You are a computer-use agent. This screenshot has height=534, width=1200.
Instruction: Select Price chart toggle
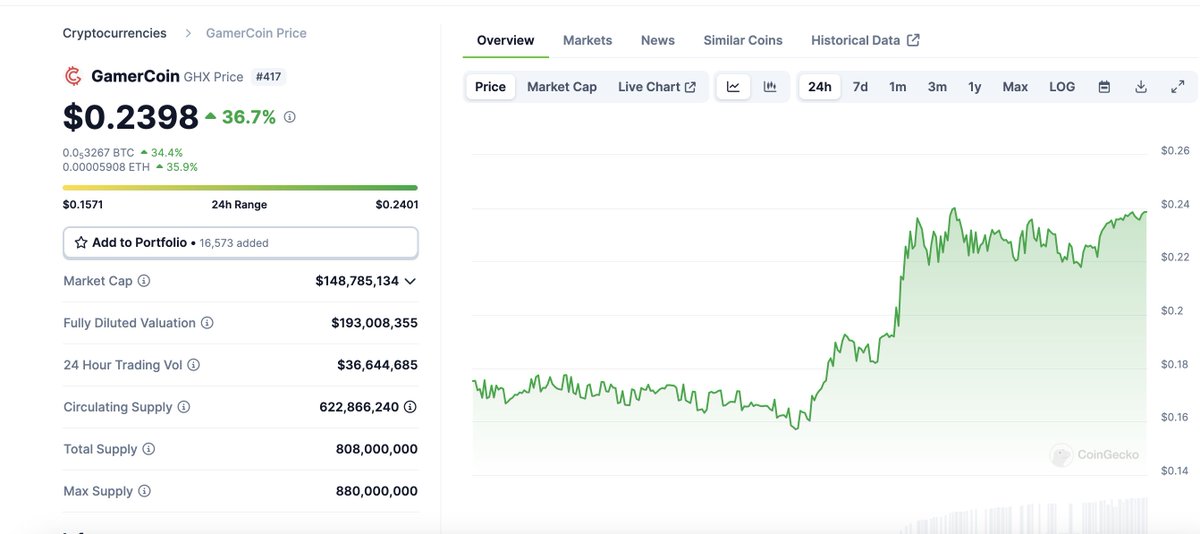pyautogui.click(x=490, y=87)
